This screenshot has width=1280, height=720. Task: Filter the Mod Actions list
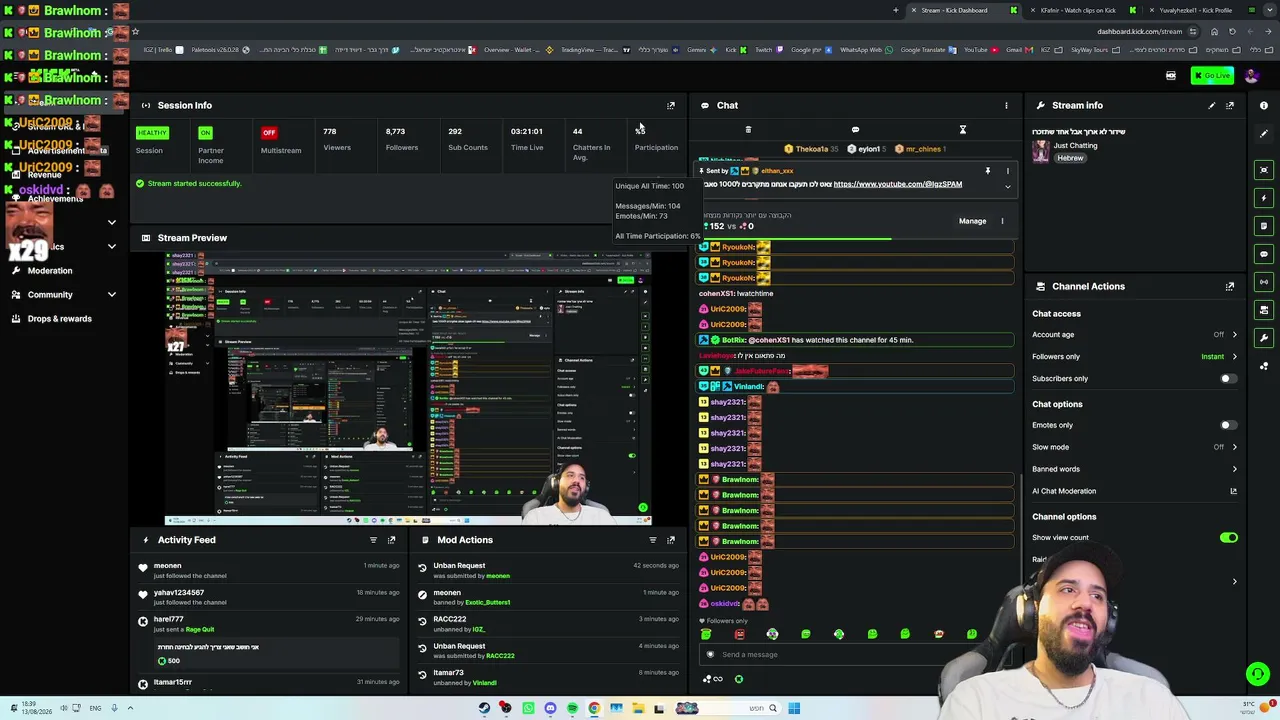[x=653, y=540]
